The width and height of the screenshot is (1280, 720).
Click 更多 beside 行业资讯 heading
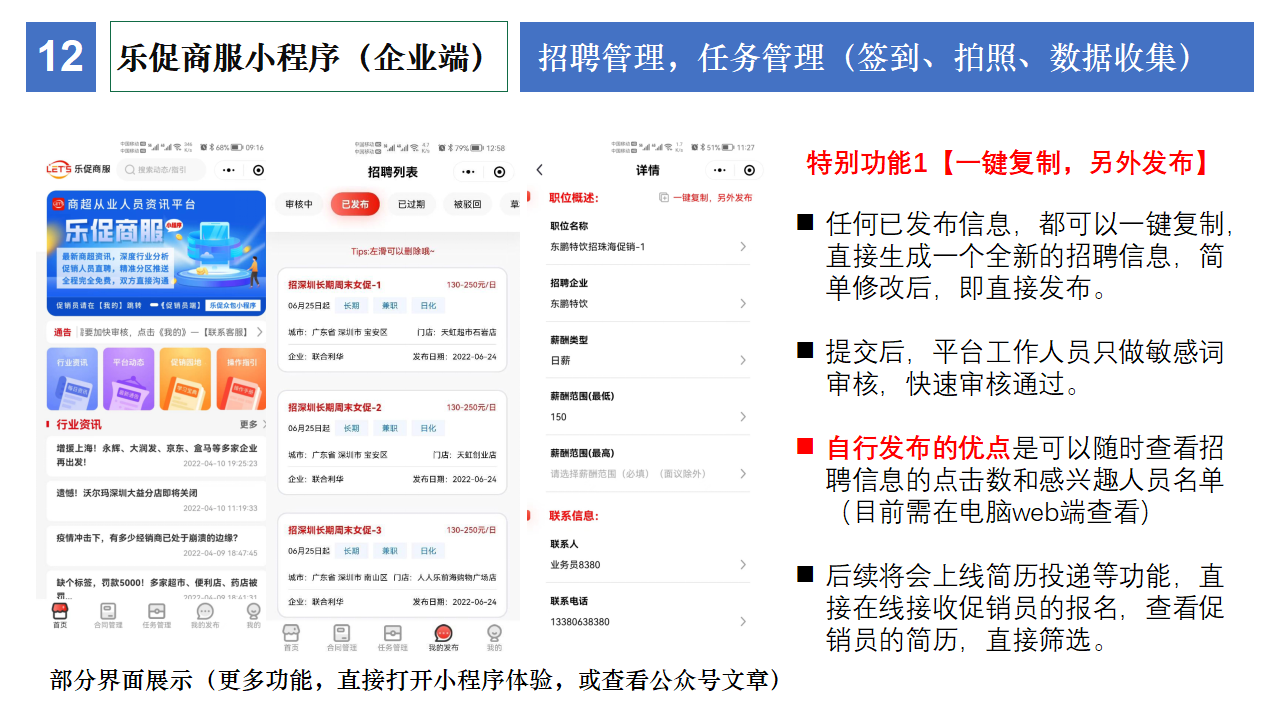coord(248,425)
